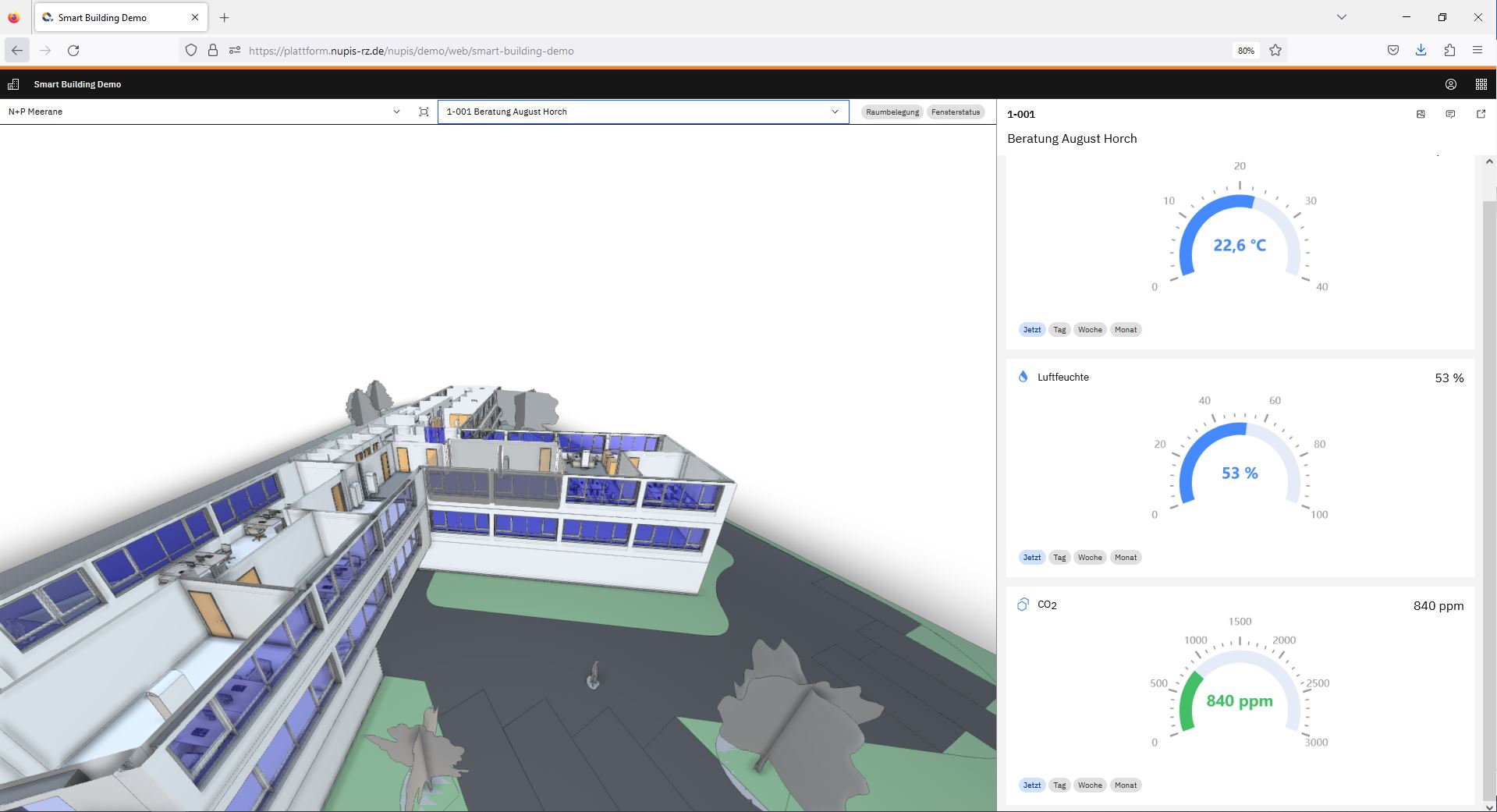Select Jetzt for the temperature gauge
The width and height of the screenshot is (1497, 812).
[1032, 329]
